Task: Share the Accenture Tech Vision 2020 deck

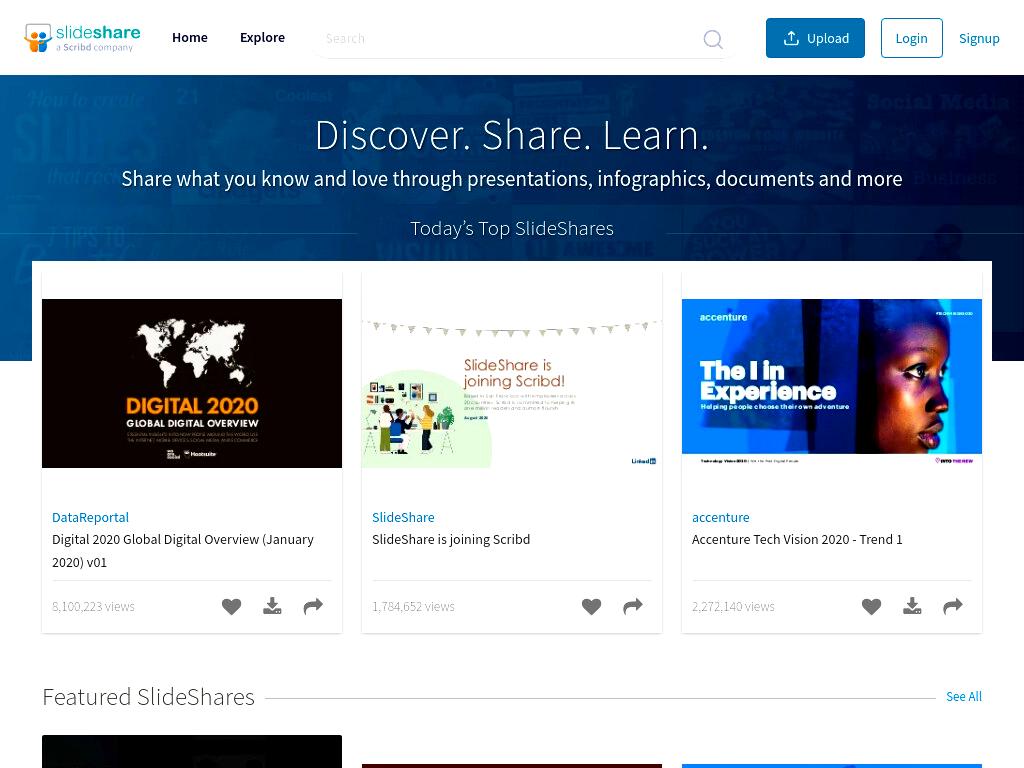Action: (x=953, y=607)
